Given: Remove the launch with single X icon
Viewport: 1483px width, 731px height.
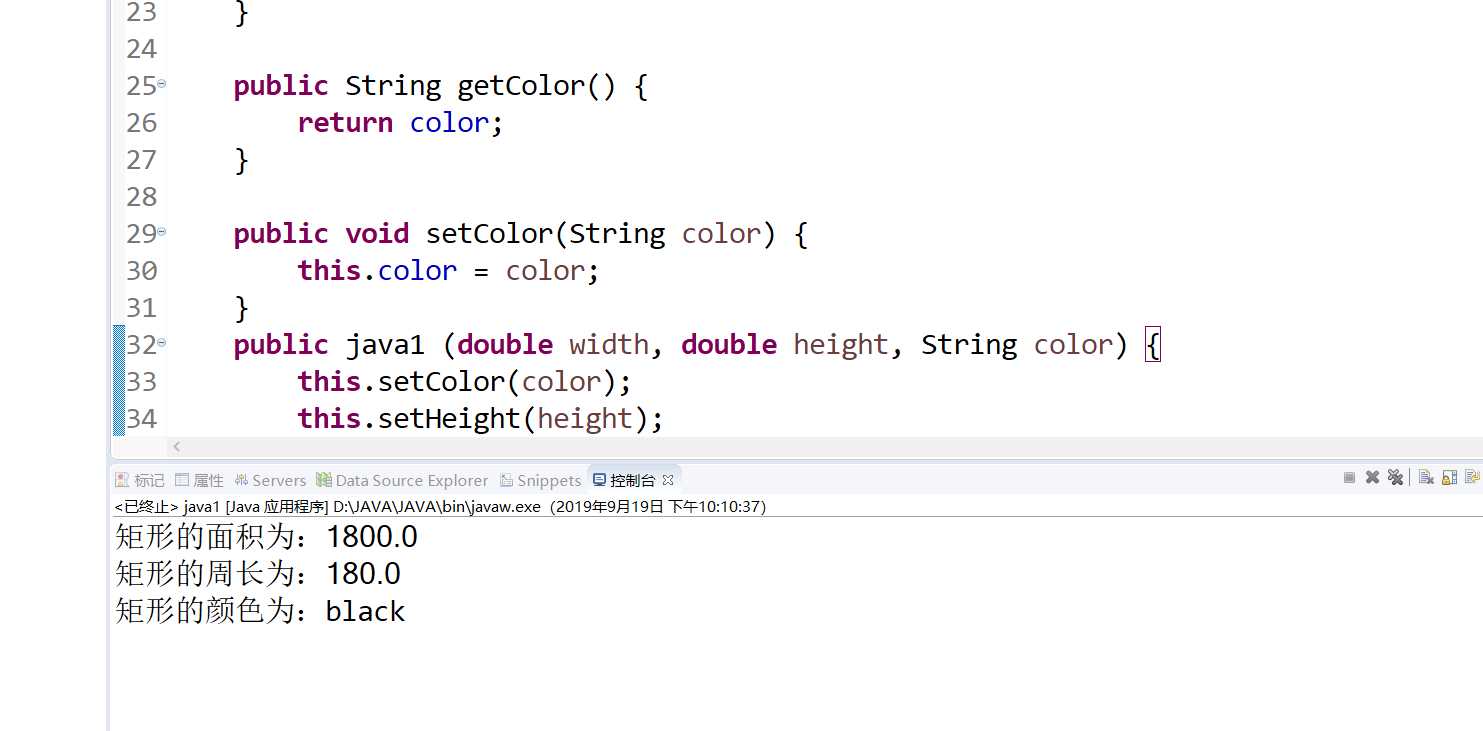Looking at the screenshot, I should pyautogui.click(x=1372, y=478).
